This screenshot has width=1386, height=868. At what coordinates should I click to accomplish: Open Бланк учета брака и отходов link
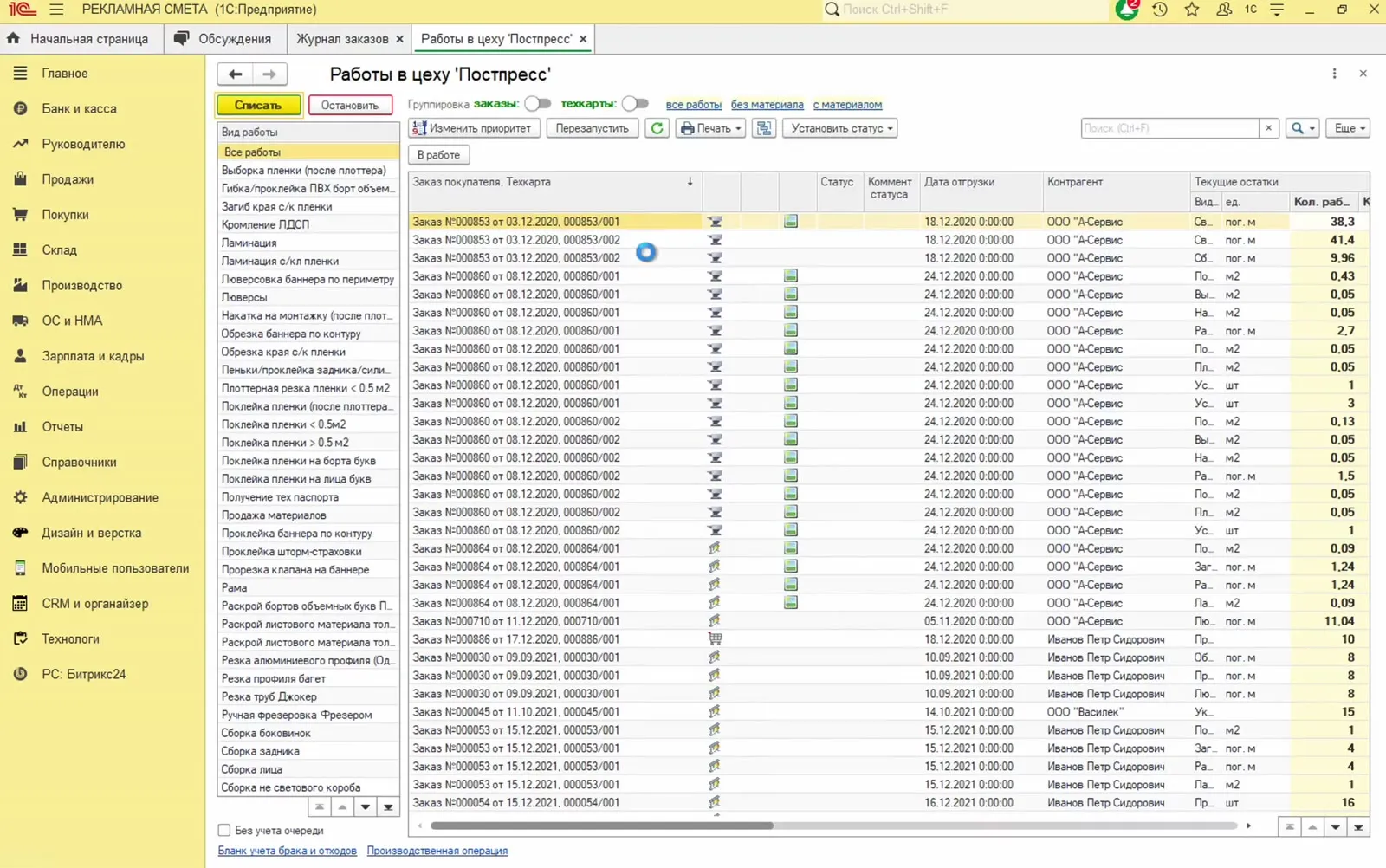pos(288,851)
